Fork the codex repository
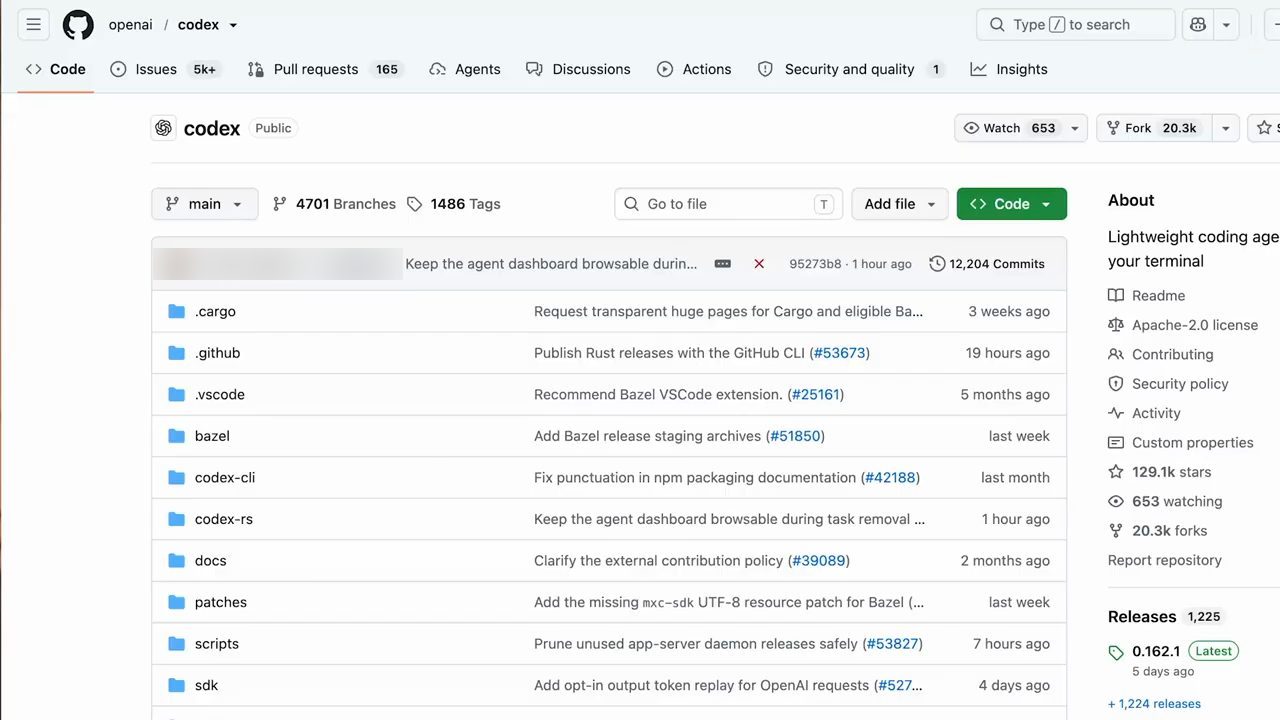 (1154, 128)
